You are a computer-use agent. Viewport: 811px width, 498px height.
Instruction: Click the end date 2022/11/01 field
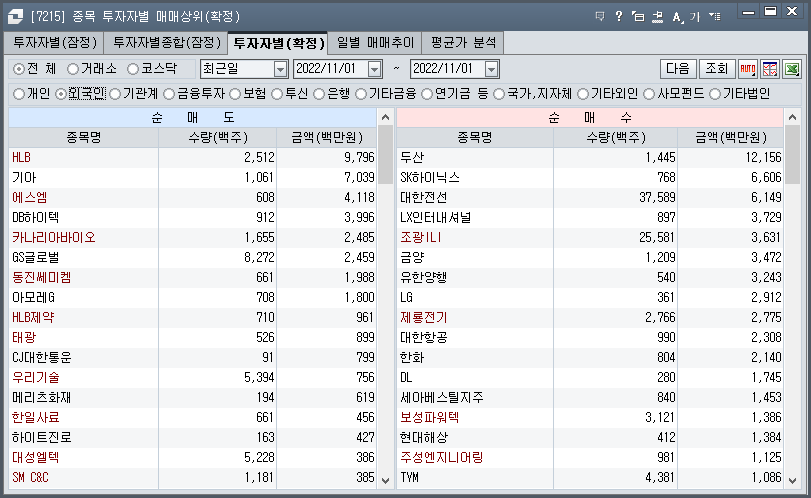[448, 69]
